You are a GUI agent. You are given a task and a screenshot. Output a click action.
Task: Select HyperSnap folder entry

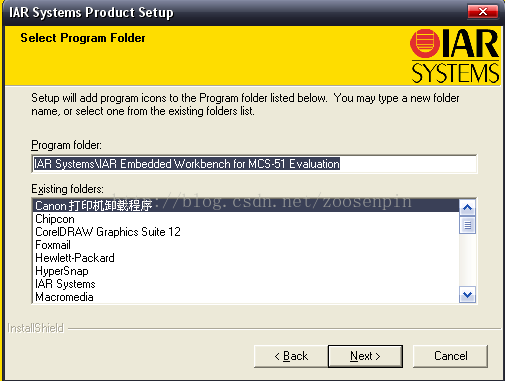click(246, 271)
